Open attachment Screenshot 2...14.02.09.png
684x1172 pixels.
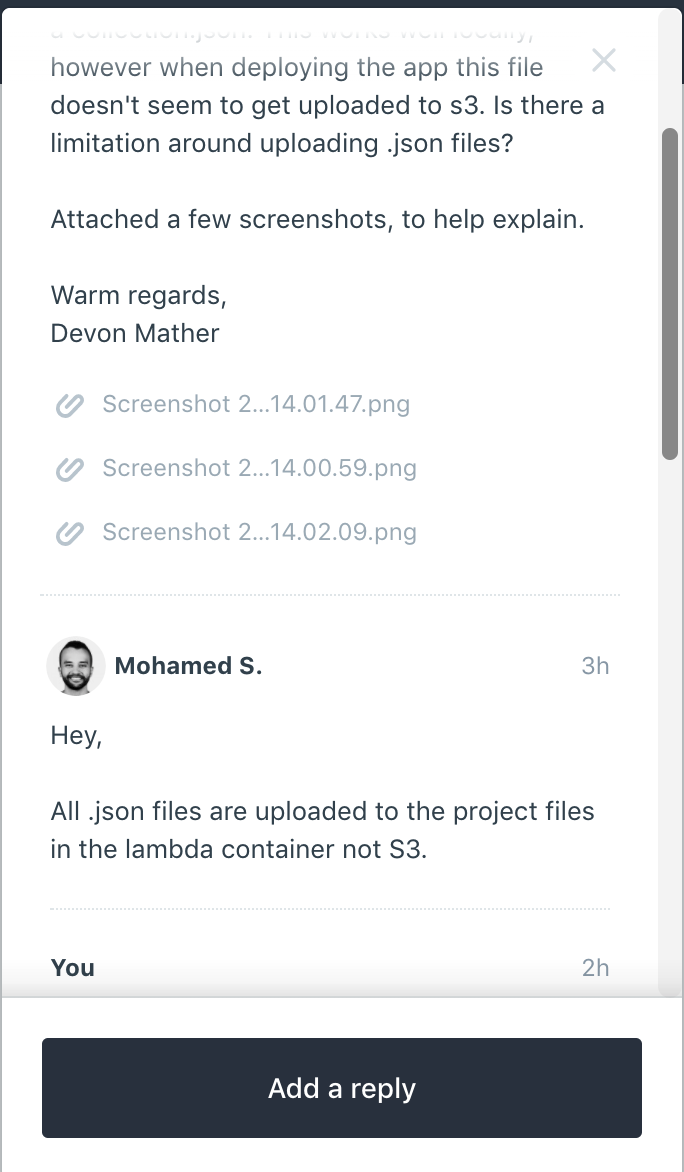pyautogui.click(x=259, y=533)
